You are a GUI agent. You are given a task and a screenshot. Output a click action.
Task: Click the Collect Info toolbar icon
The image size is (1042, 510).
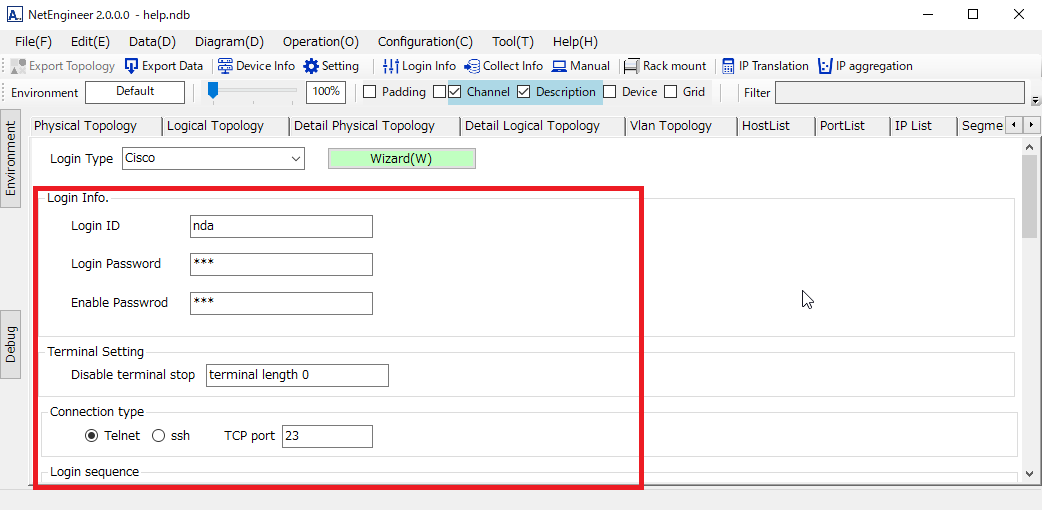point(472,66)
